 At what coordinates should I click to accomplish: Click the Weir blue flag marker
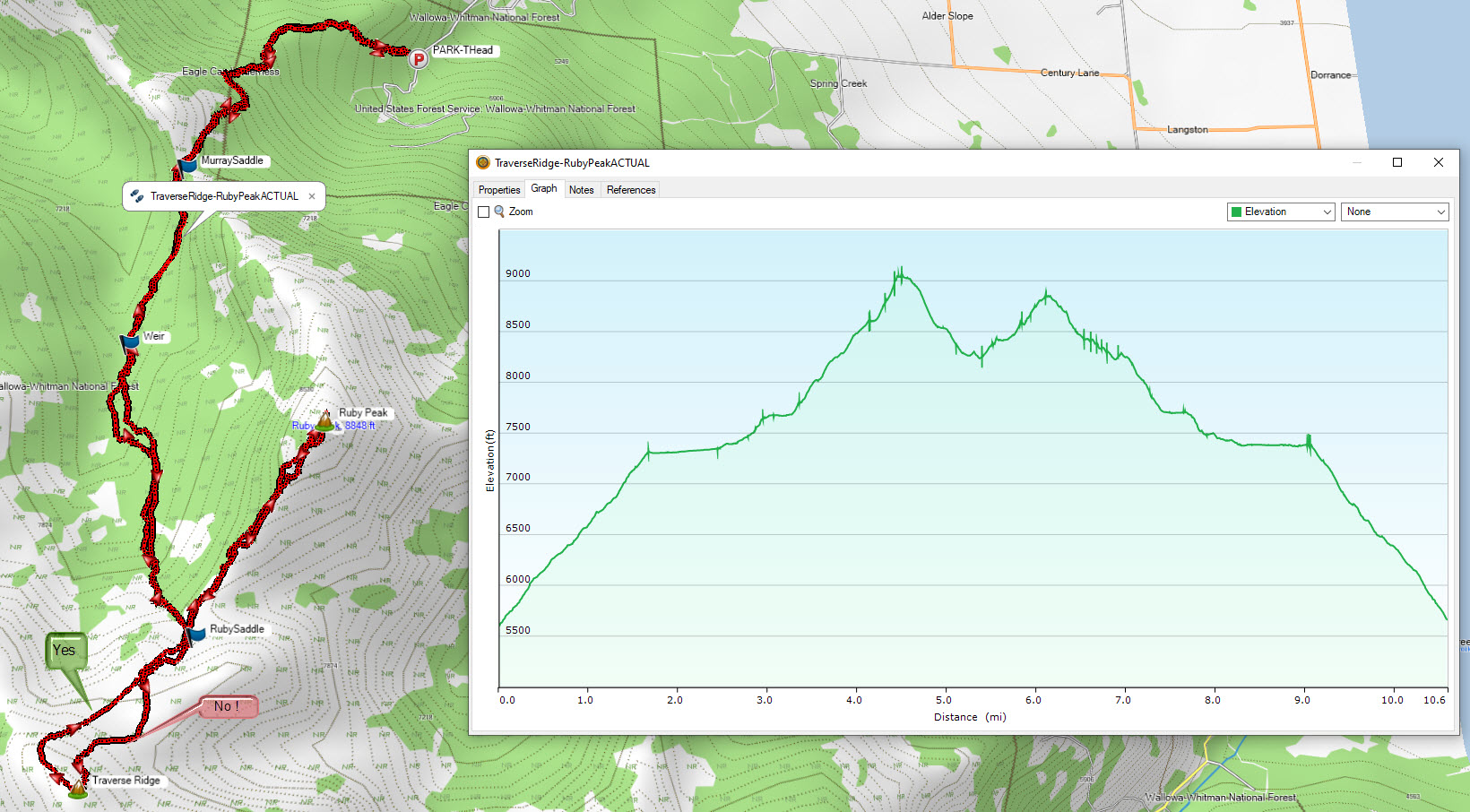point(131,341)
